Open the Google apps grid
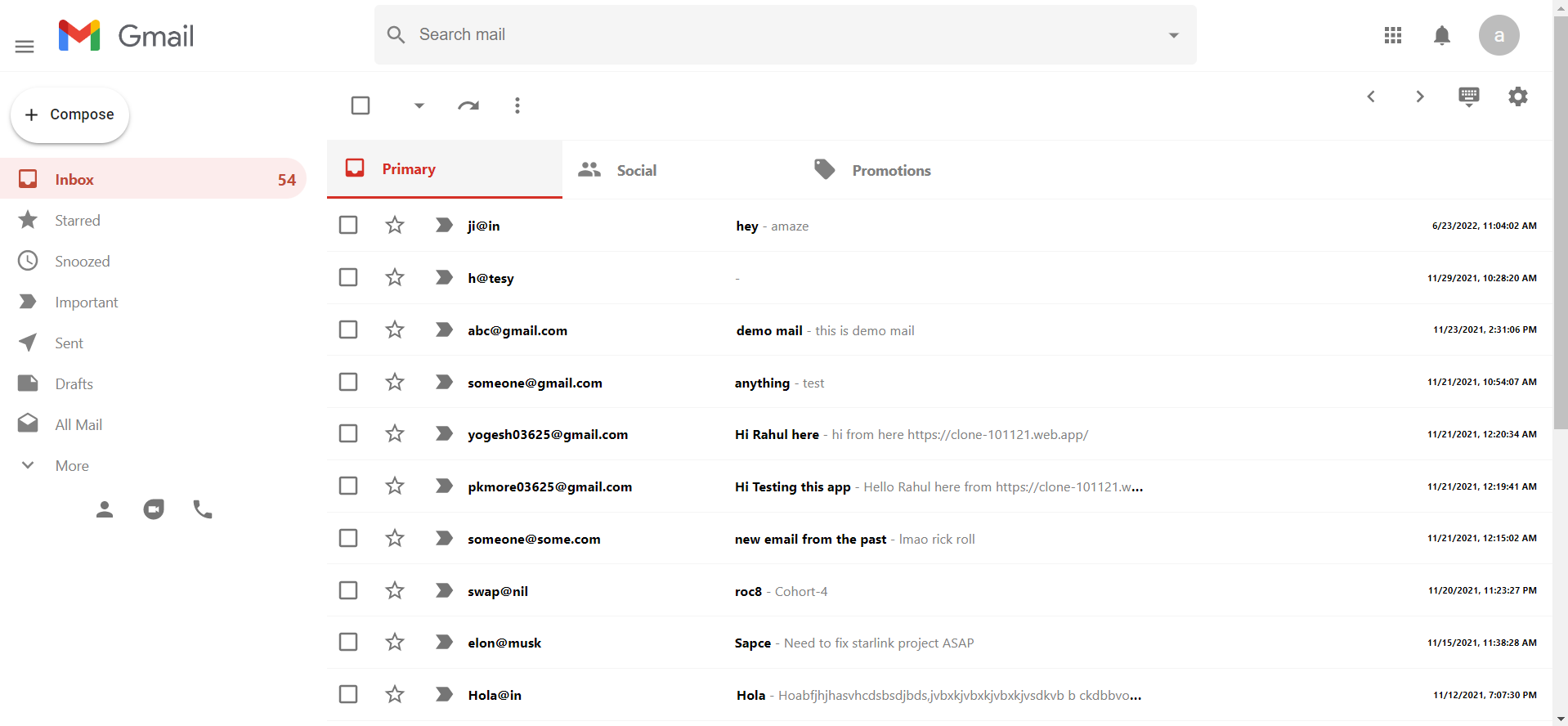 click(1393, 35)
